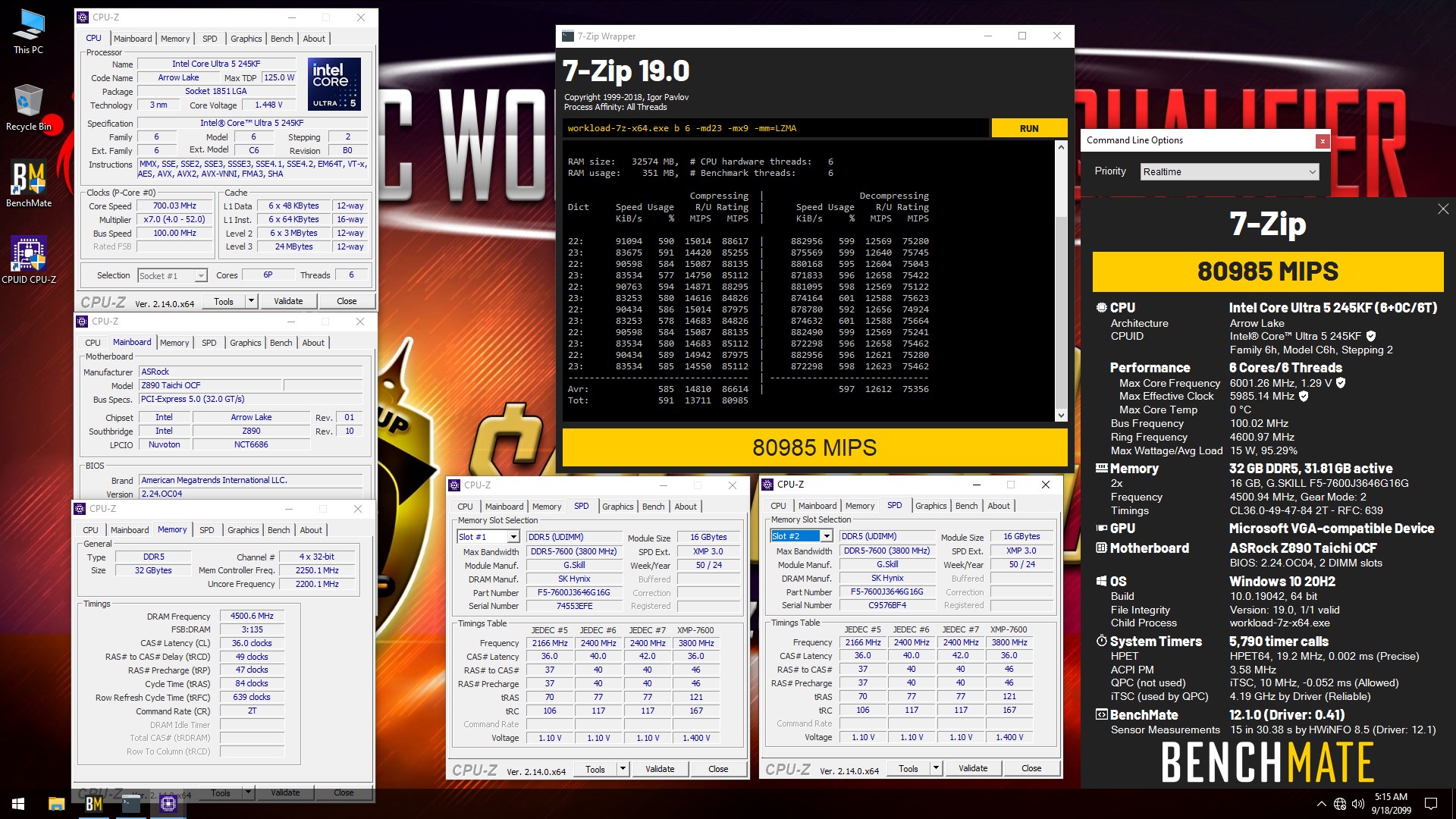This screenshot has width=1456, height=819.
Task: Click the 7-Zip command line input field
Action: (775, 128)
